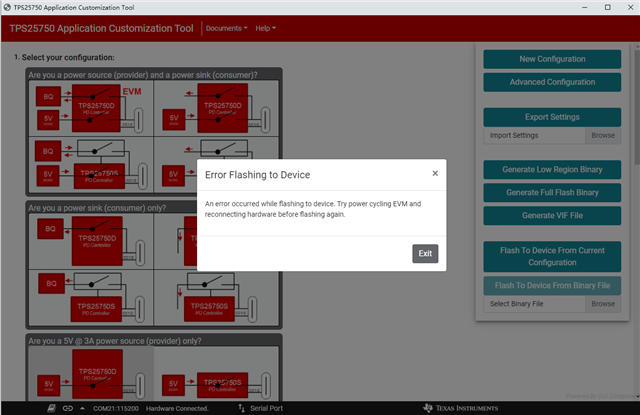Select TPS25750D 5V-only source/sink configuration
Screen dimensions: 640x415
(x=216, y=109)
